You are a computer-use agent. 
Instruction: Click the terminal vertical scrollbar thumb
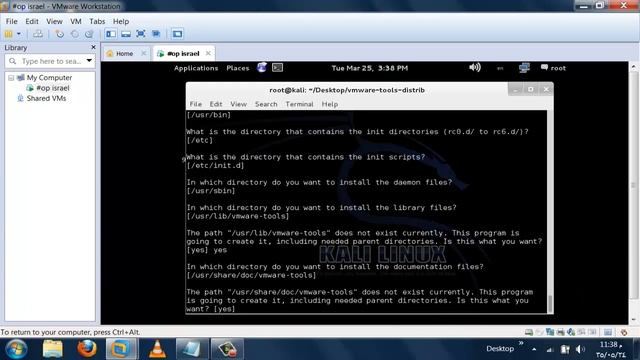pos(550,304)
